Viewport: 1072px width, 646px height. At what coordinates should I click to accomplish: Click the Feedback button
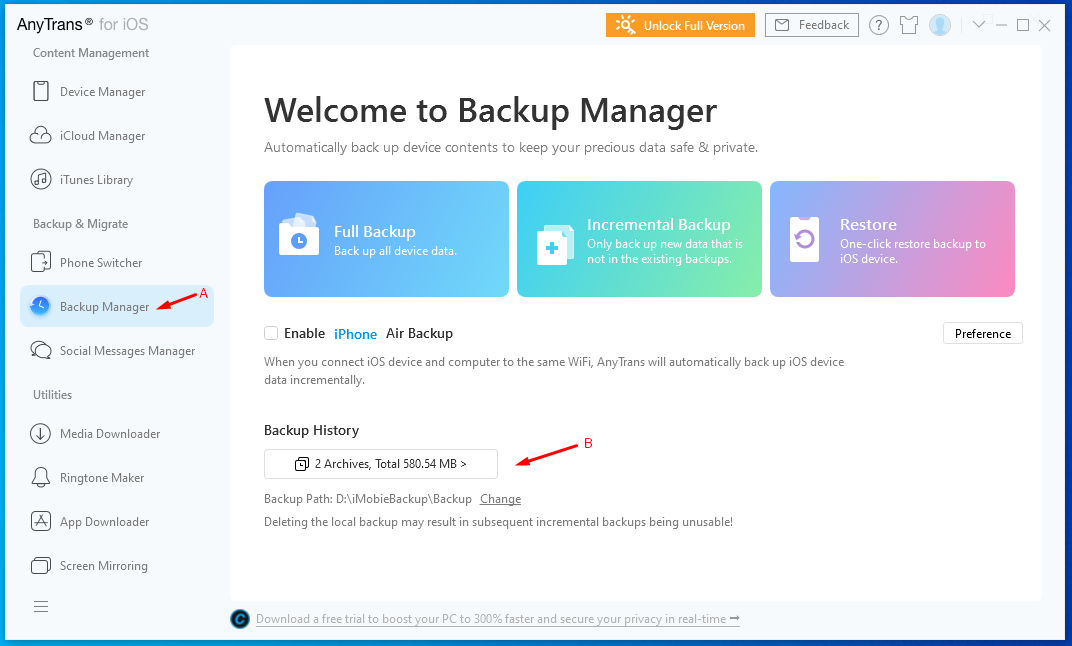(x=812, y=25)
